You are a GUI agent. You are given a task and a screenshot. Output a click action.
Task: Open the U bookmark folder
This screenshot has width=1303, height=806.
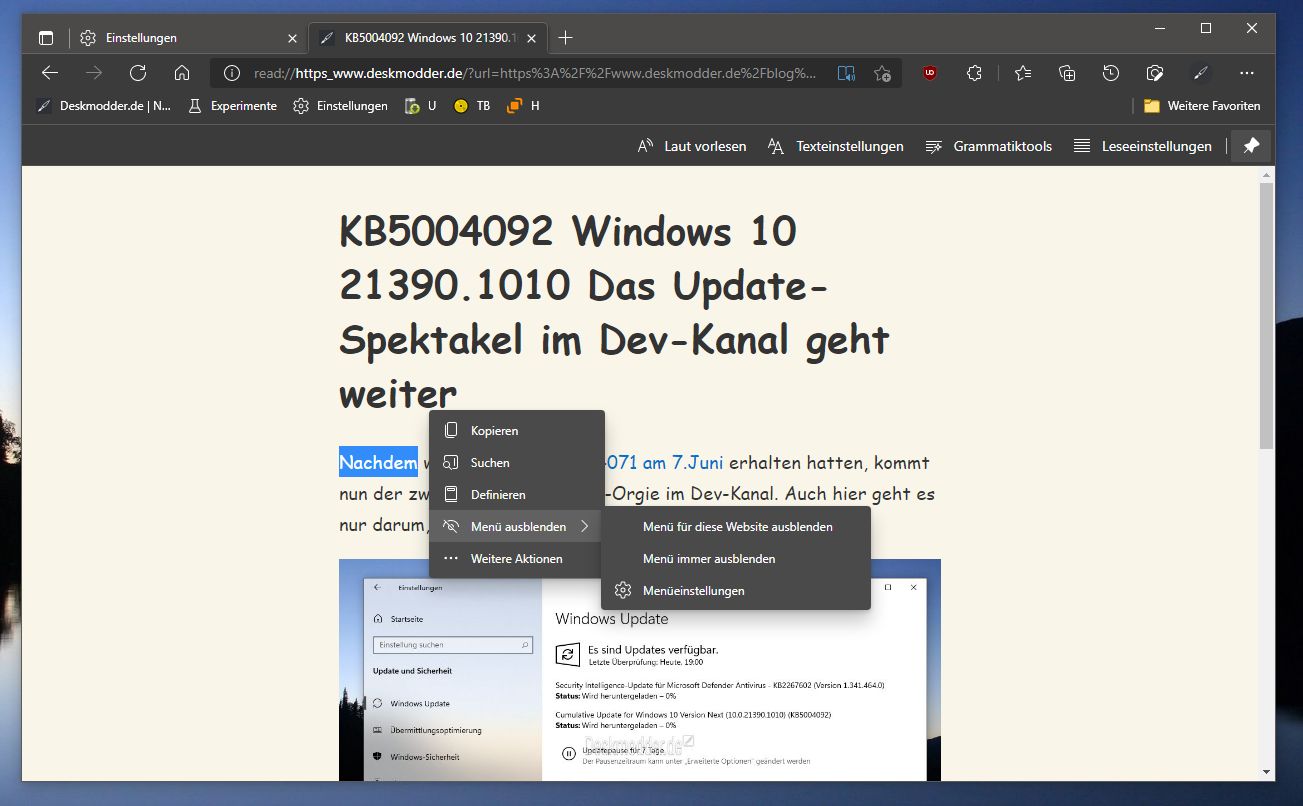tap(420, 106)
